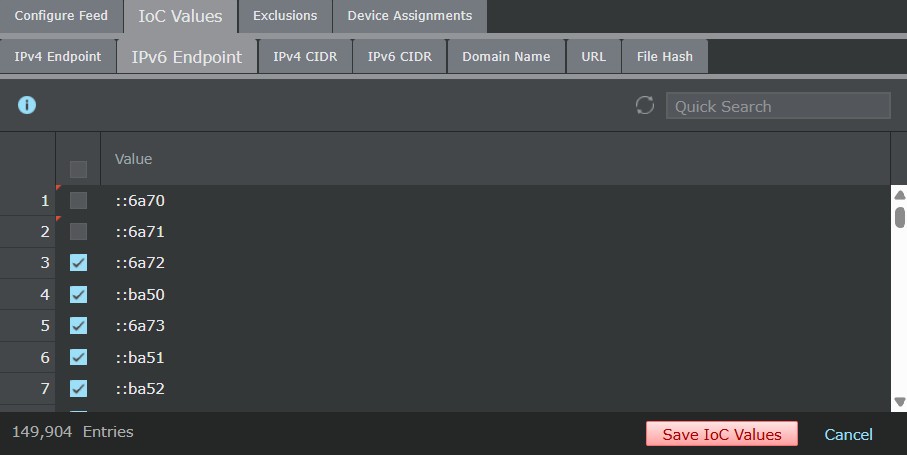Click the scrollbar down arrow

(899, 402)
